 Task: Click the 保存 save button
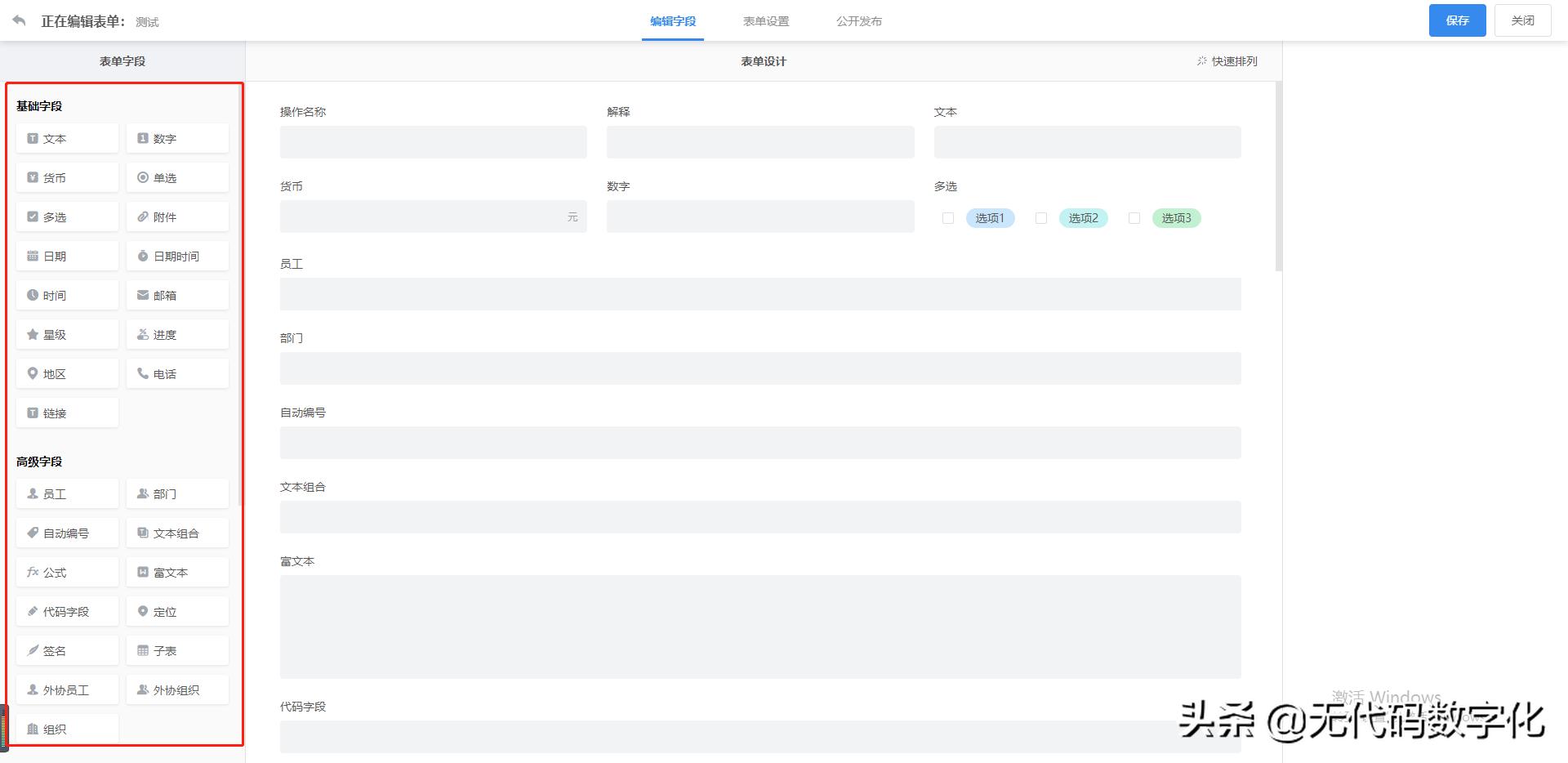[x=1458, y=20]
